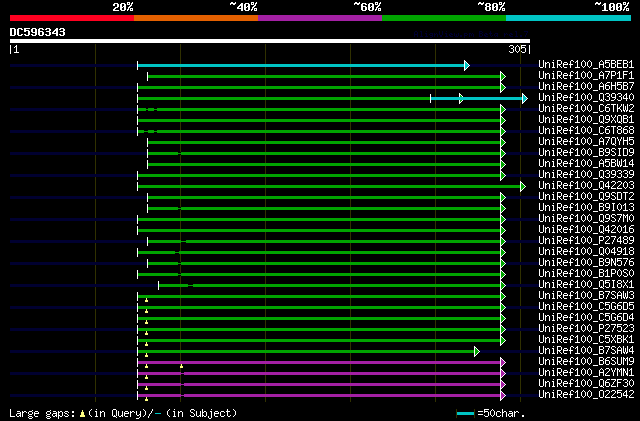Open the UniRef100_Q5I8X1 hit
Image resolution: width=640 pixels, height=421 pixels.
click(586, 285)
